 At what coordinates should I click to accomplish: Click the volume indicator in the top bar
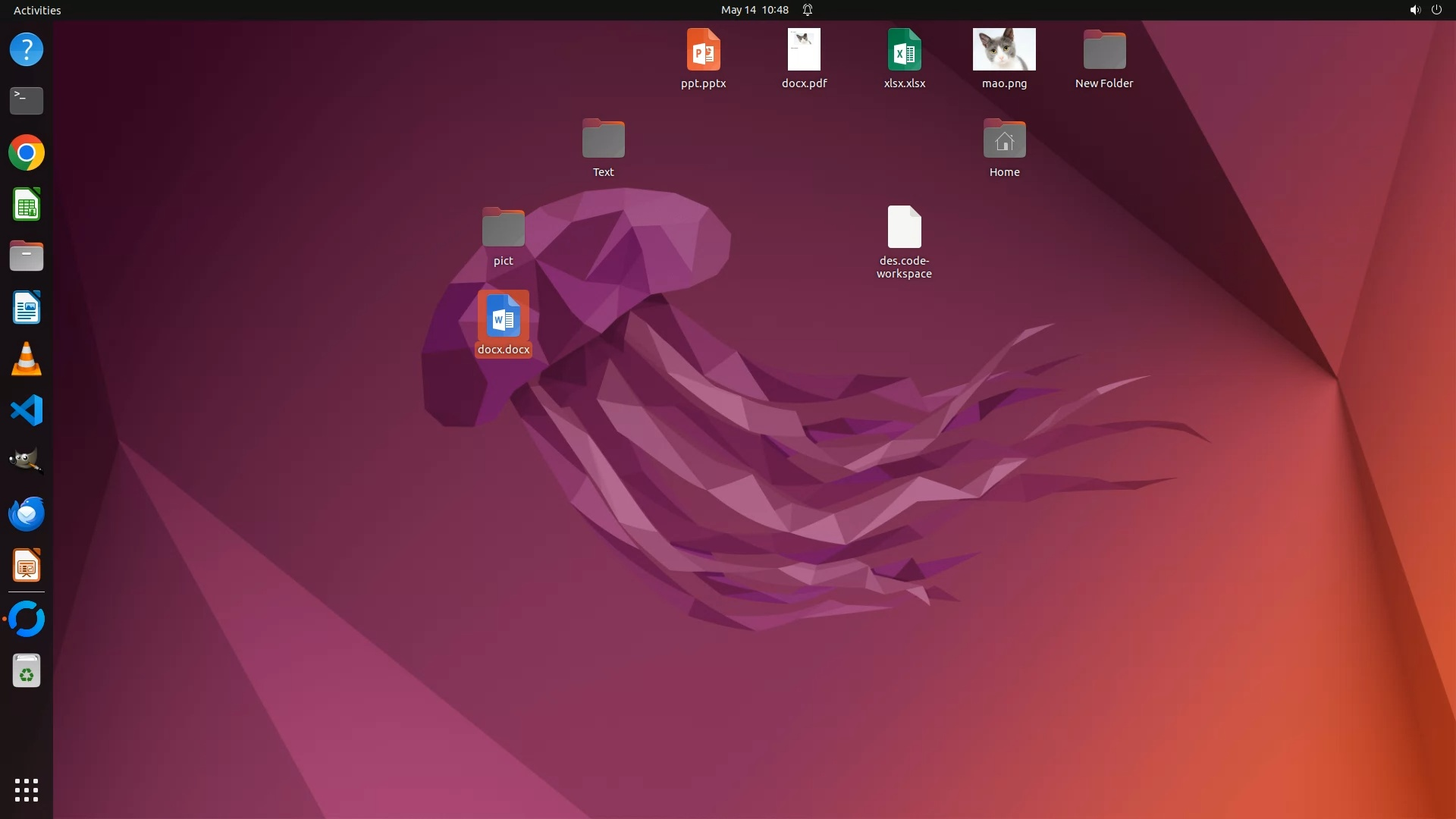pos(1414,10)
